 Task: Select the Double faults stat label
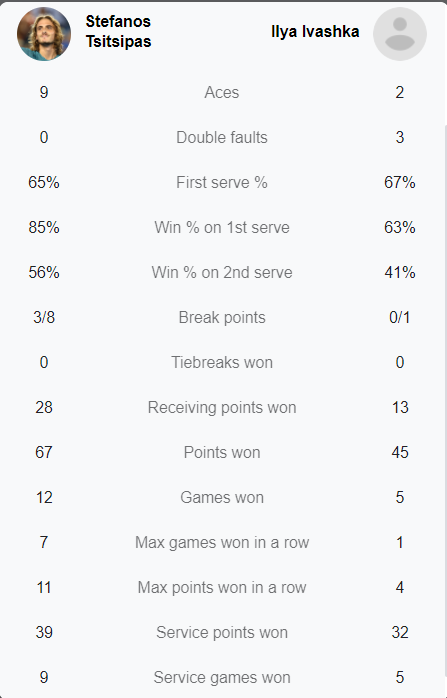[x=222, y=137]
